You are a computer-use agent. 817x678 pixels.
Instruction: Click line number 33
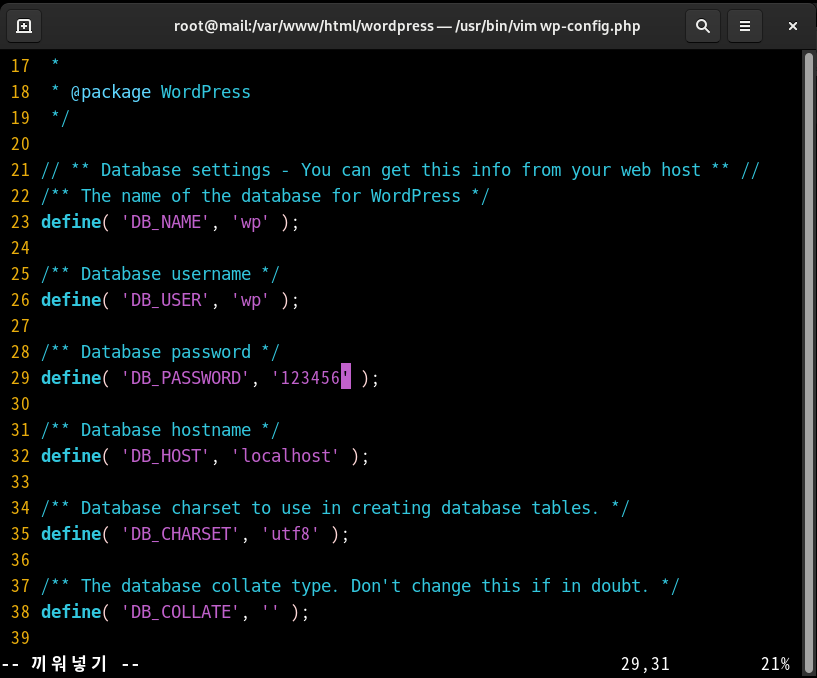point(20,483)
